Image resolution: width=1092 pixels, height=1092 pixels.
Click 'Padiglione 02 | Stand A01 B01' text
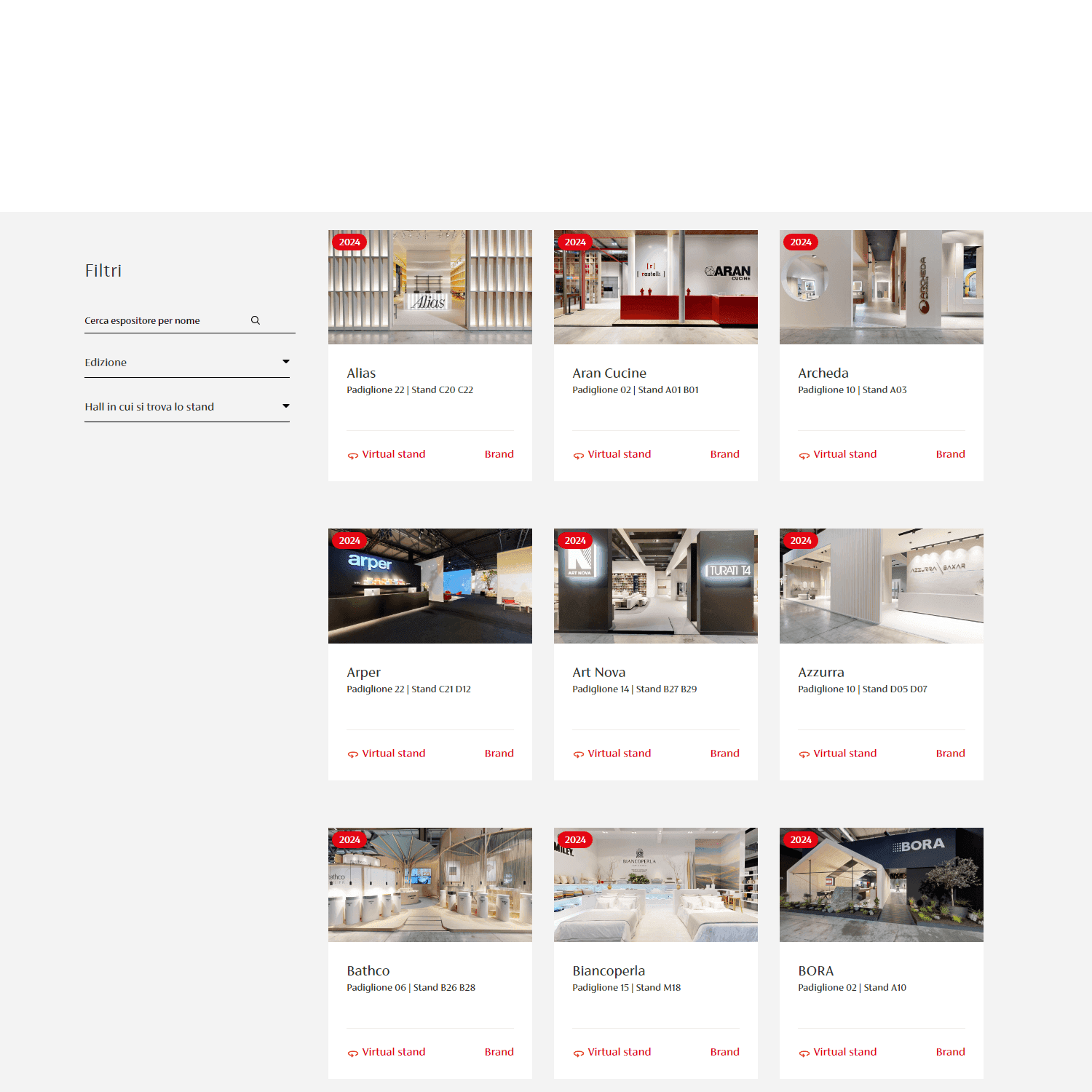pyautogui.click(x=636, y=390)
